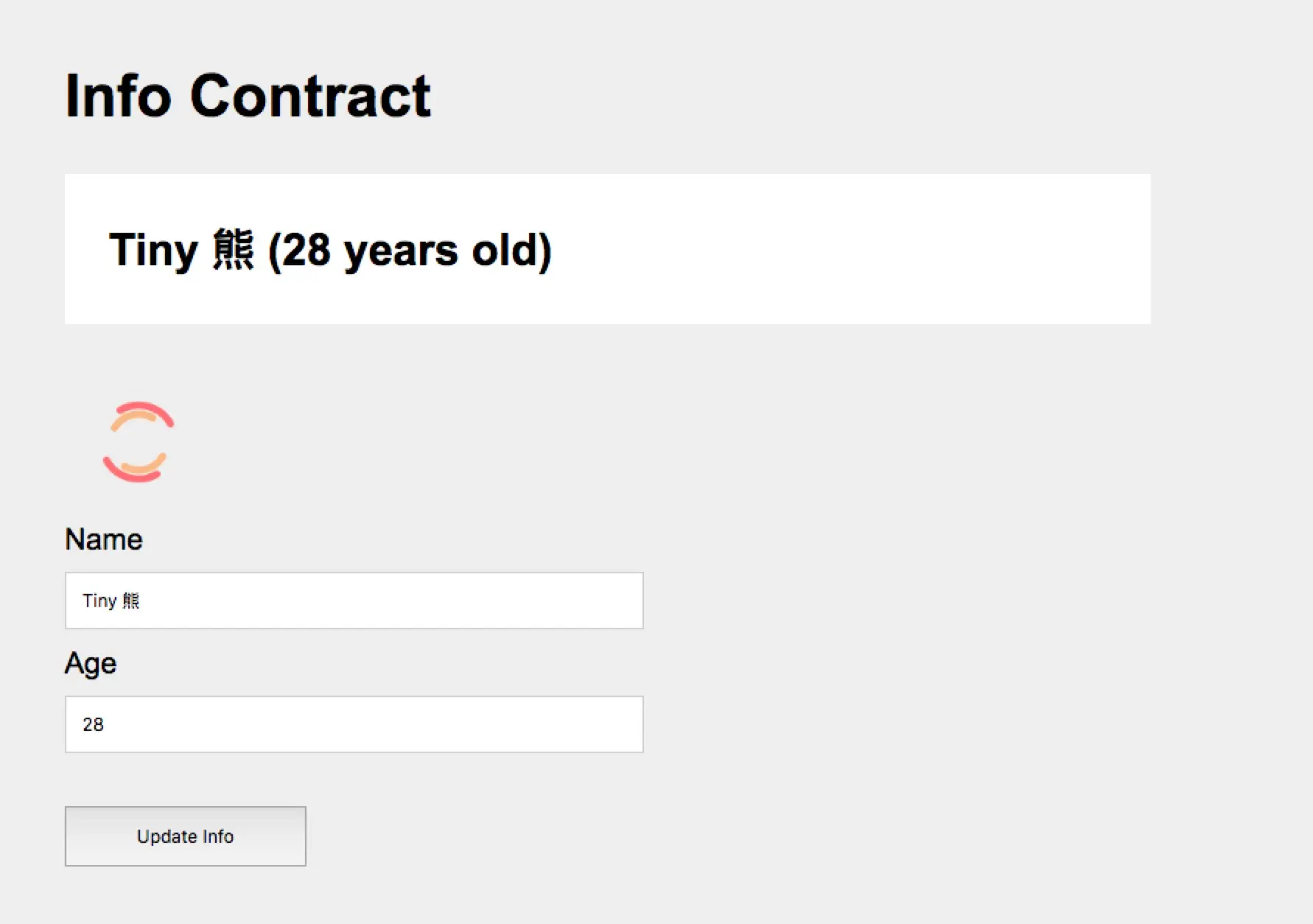Click the Name field label
1313x924 pixels.
coord(104,539)
